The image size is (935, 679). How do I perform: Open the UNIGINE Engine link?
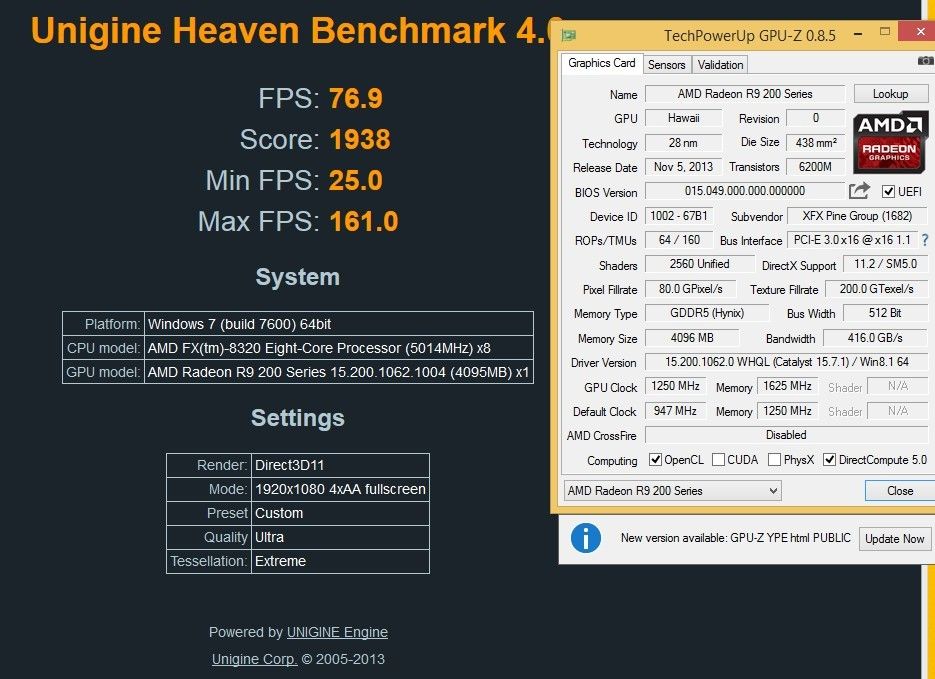click(x=337, y=632)
